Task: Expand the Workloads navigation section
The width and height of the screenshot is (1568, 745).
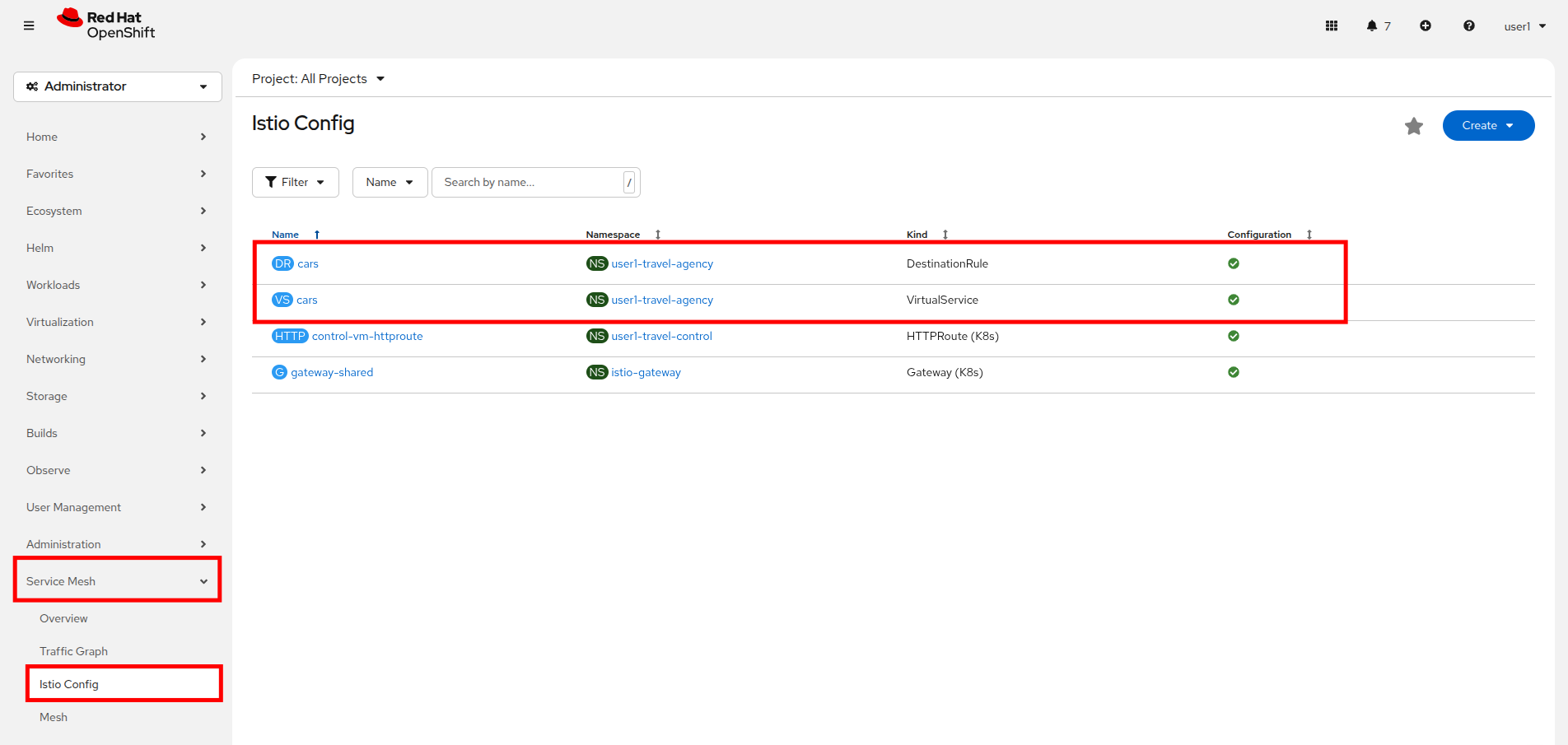Action: coord(116,285)
